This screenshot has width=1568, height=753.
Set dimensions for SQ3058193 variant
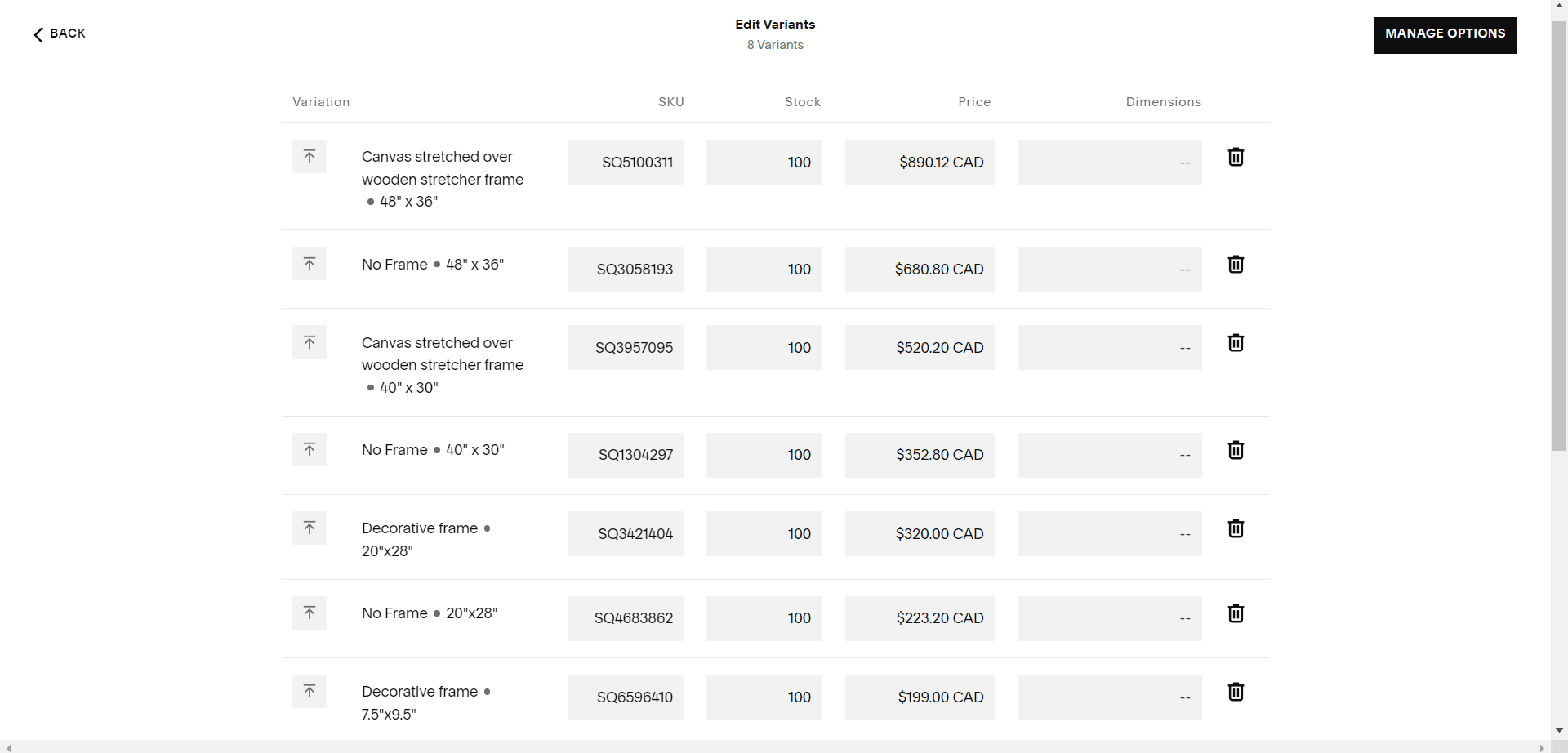pos(1110,269)
